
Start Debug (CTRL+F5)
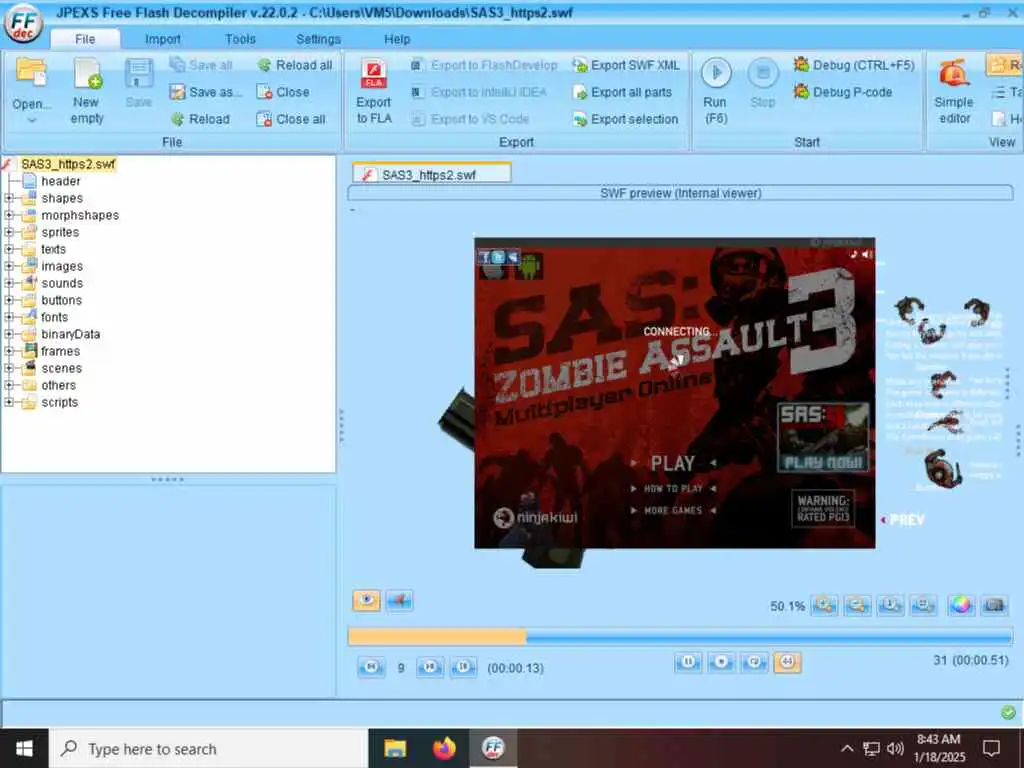(854, 65)
